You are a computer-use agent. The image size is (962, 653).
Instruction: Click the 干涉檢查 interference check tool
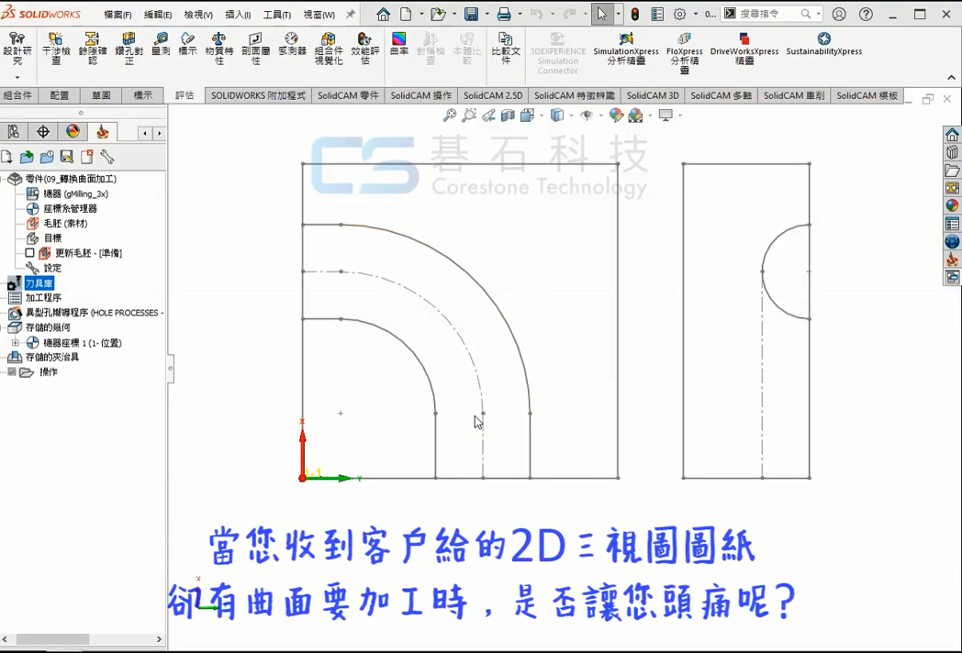56,49
